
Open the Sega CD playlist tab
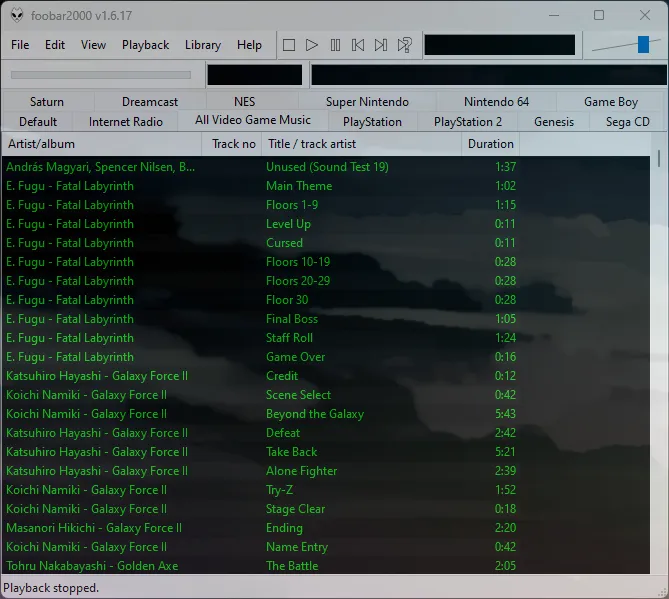tap(628, 122)
